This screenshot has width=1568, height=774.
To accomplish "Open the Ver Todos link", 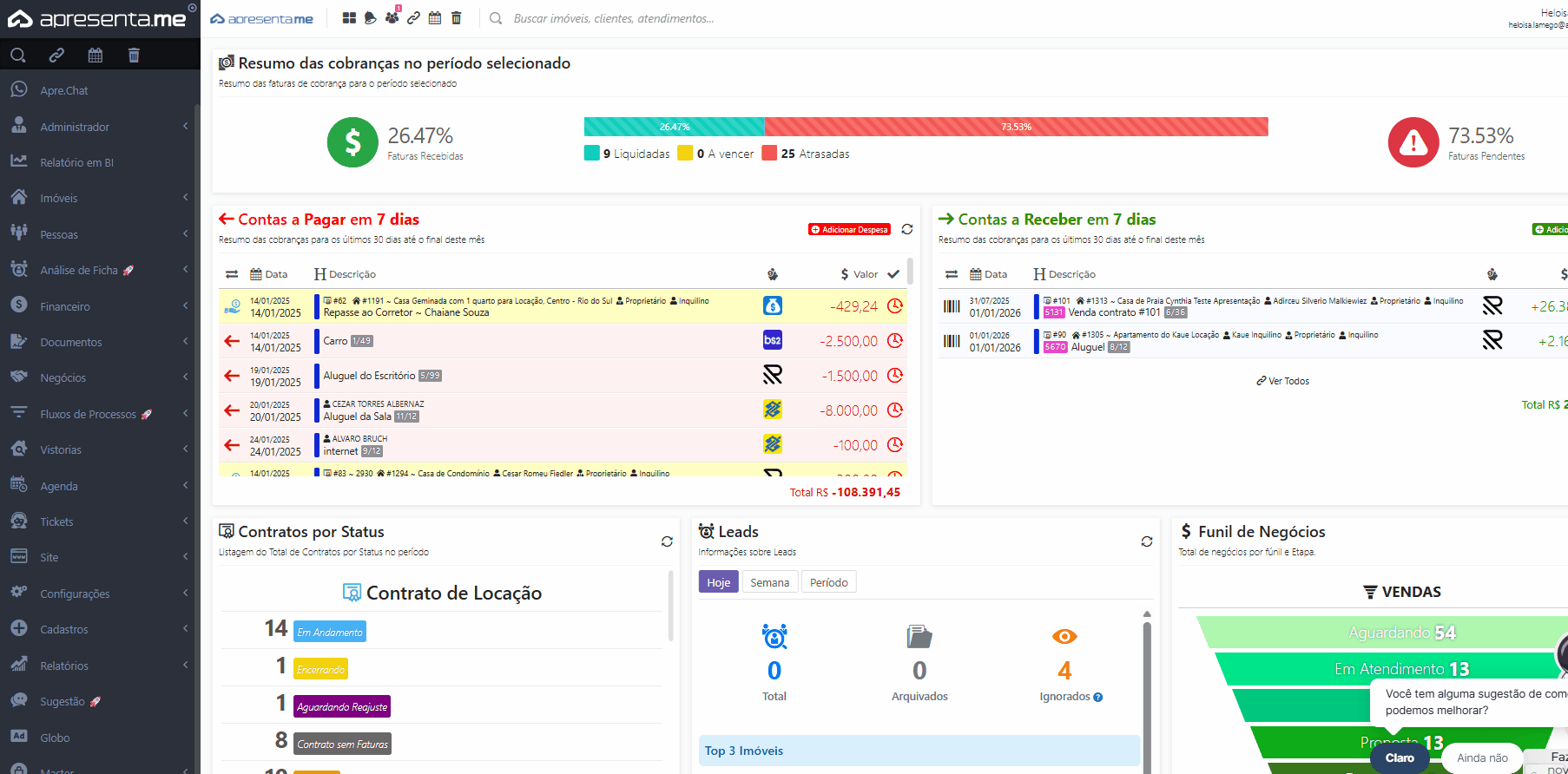I will [x=1282, y=381].
